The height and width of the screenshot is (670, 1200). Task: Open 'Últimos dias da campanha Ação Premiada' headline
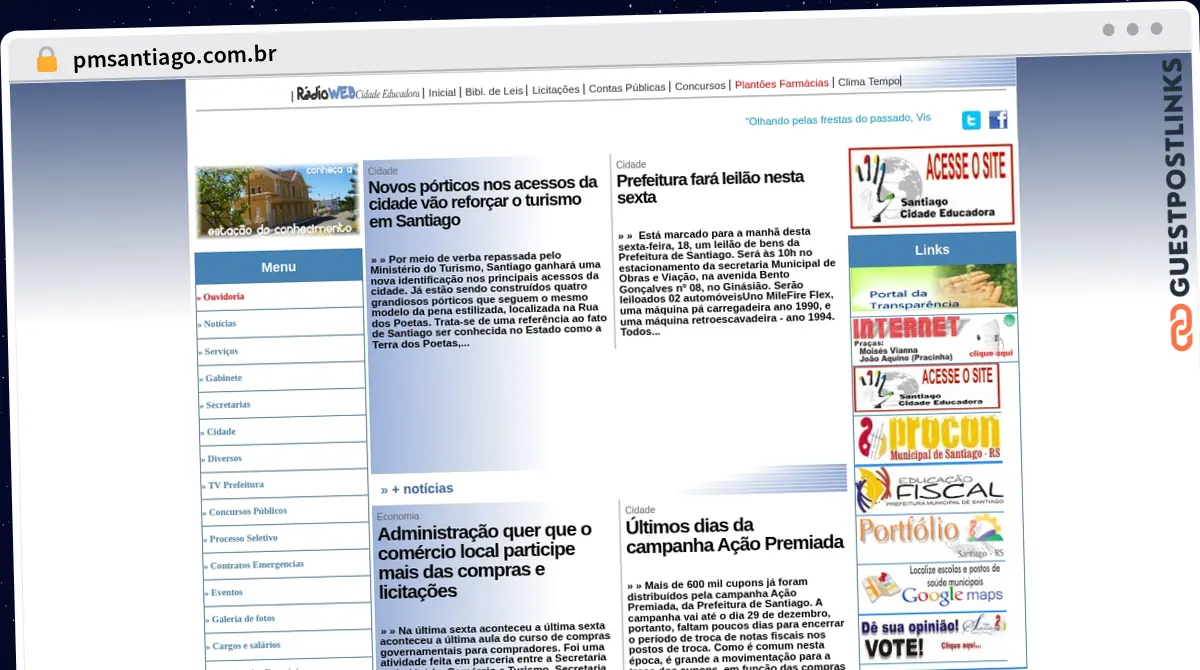[x=735, y=534]
